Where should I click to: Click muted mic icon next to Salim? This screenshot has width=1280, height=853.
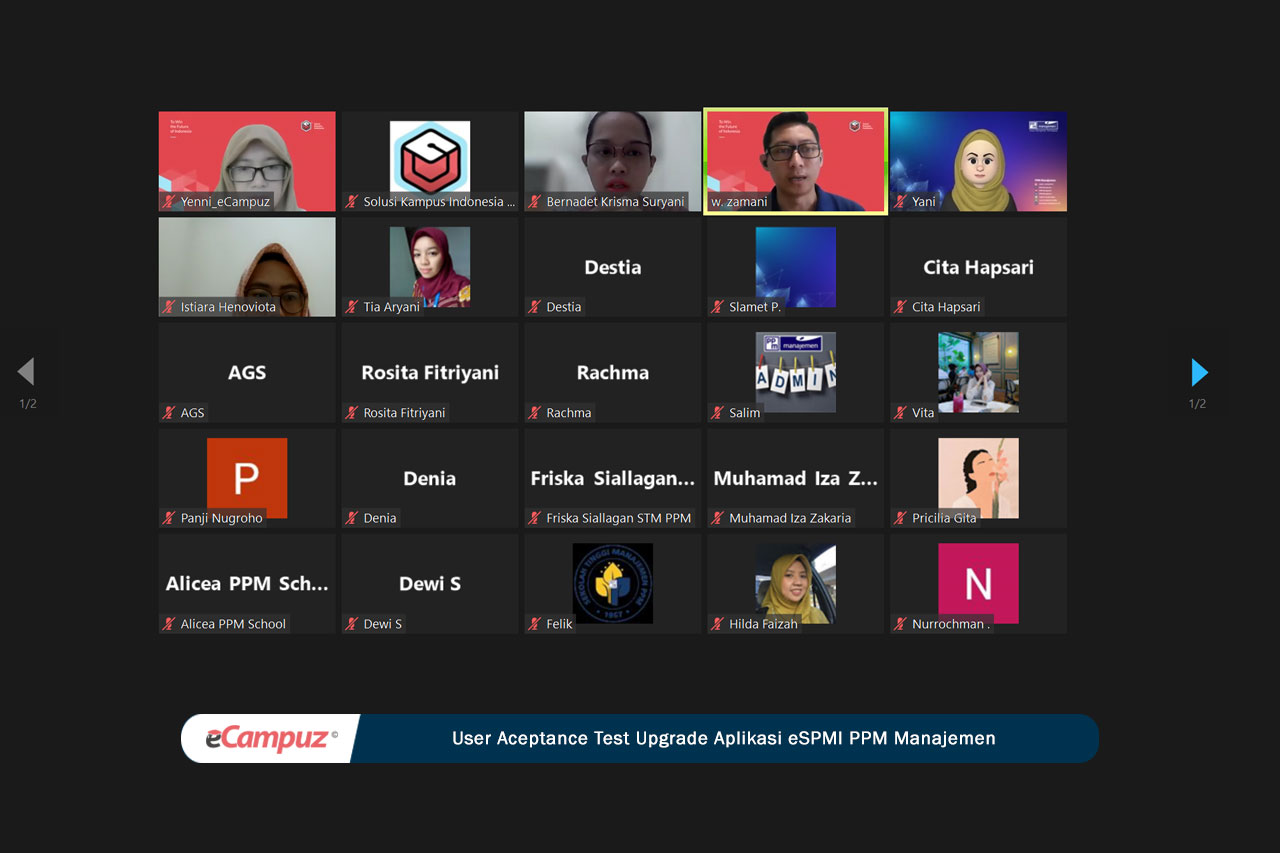pos(718,412)
